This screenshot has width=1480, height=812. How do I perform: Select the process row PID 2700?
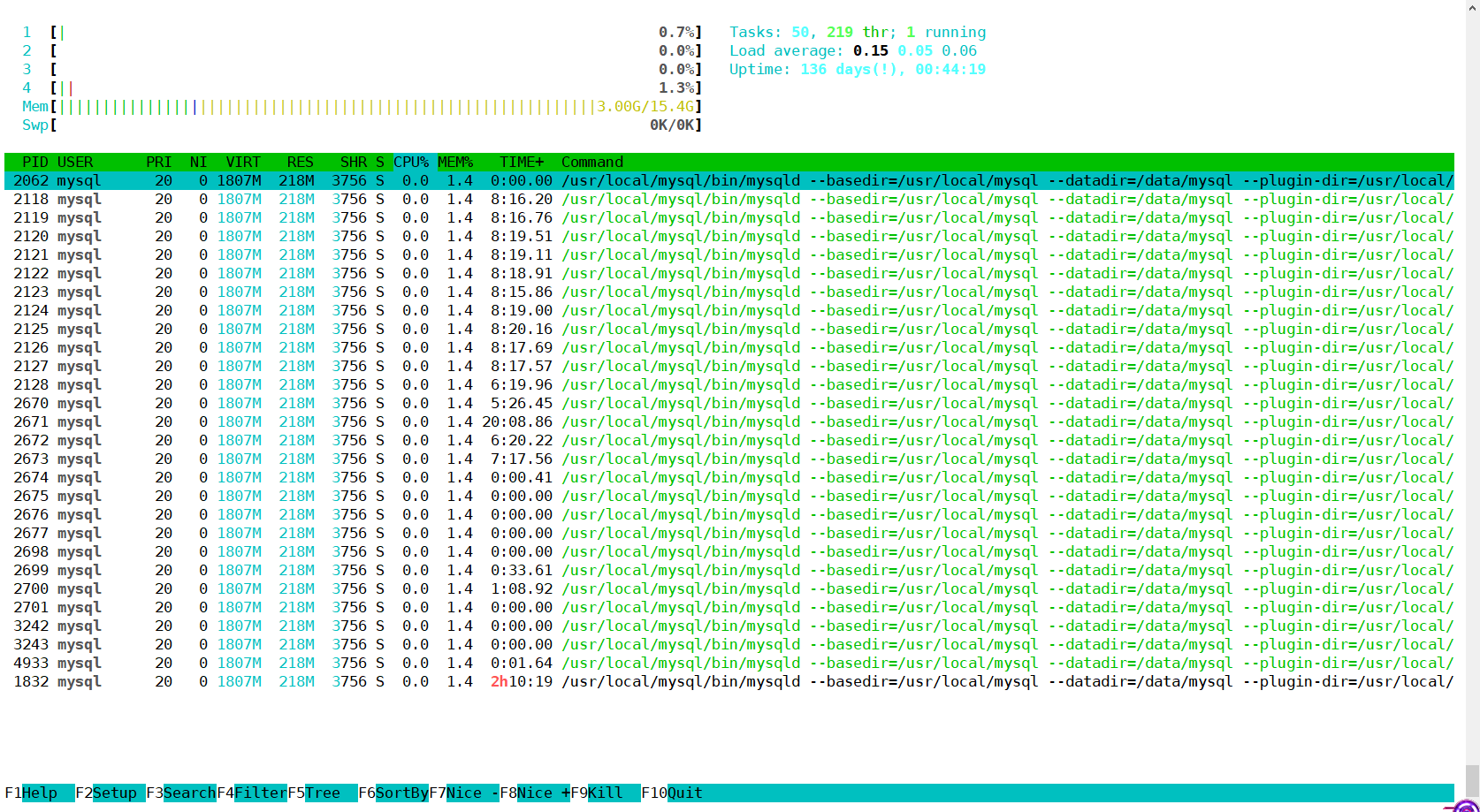[x=729, y=588]
